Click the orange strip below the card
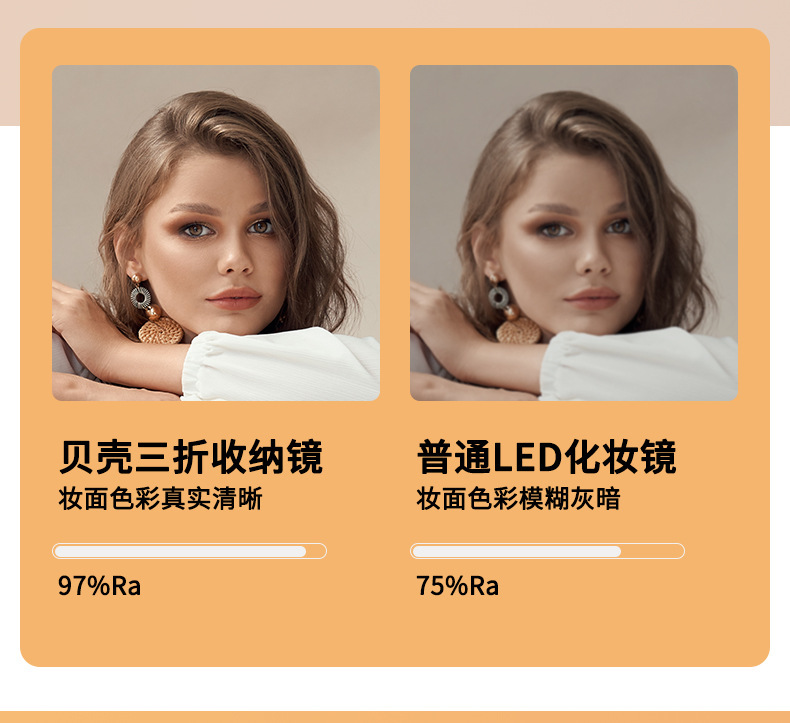 [395, 717]
